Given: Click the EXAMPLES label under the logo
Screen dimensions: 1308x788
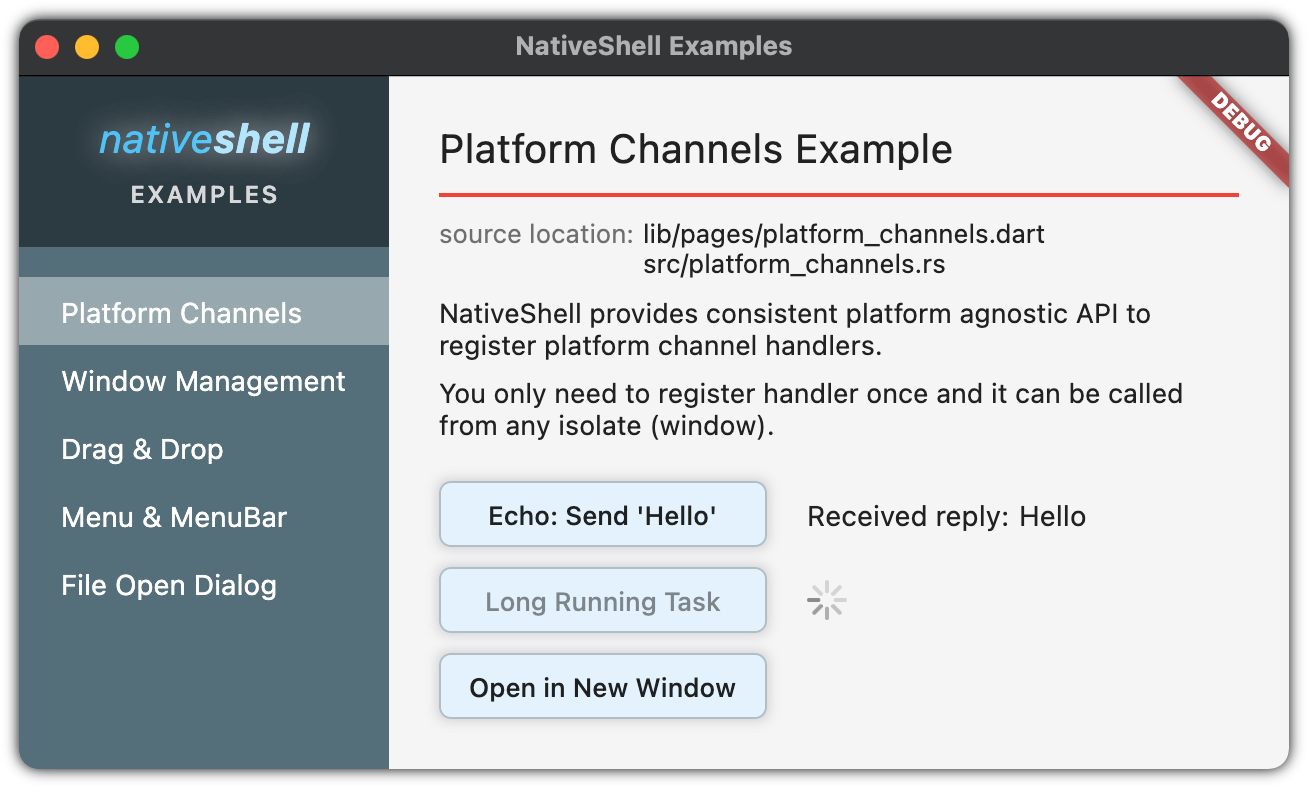Looking at the screenshot, I should (x=205, y=195).
